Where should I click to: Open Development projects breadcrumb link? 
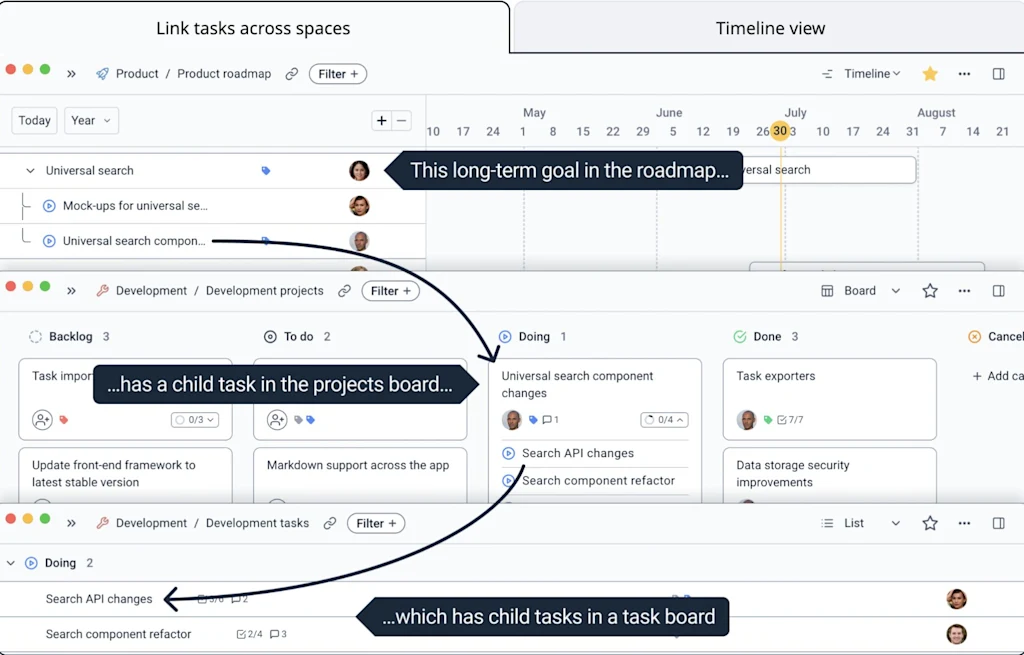click(x=264, y=291)
